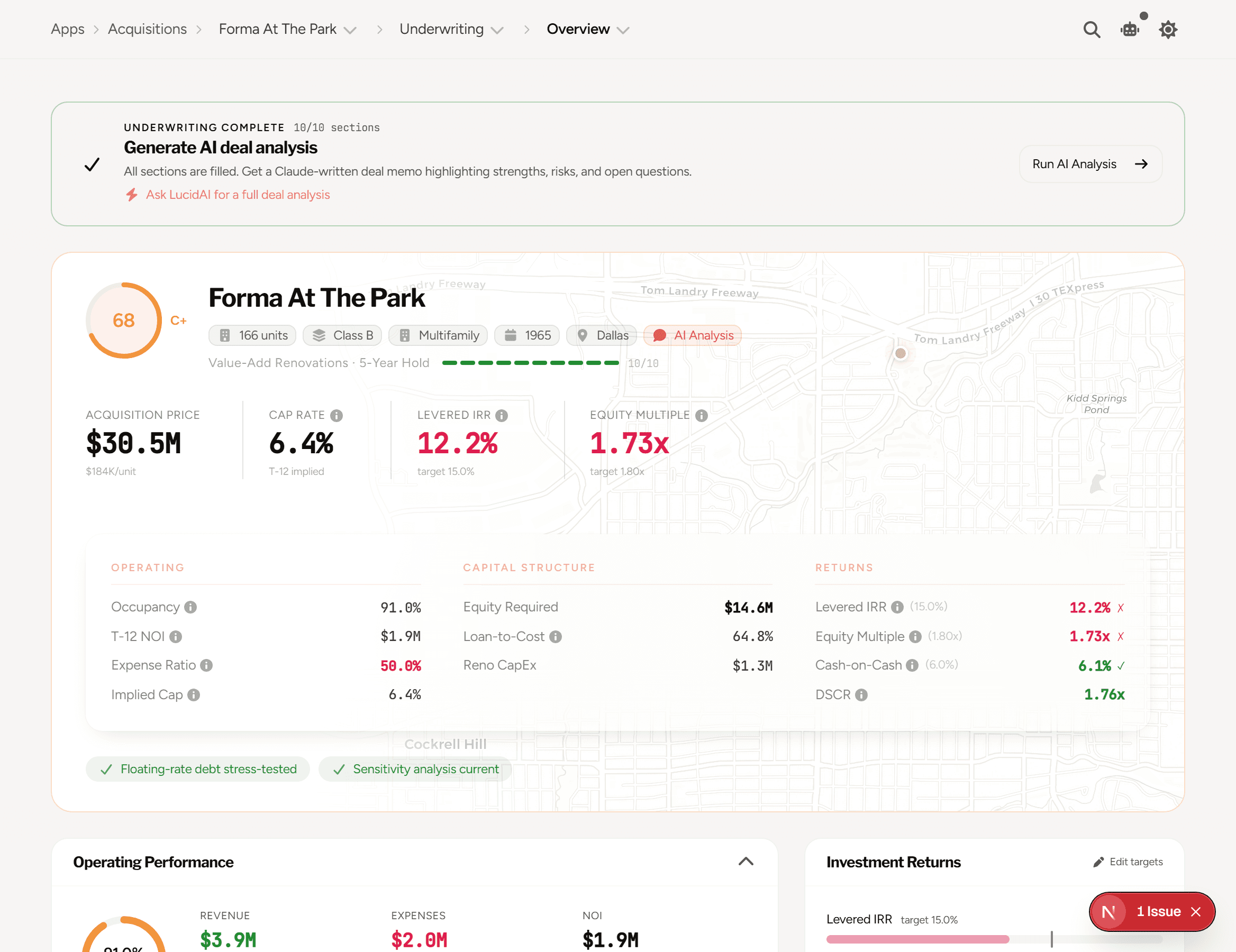
Task: Click the Levered IRR pink progress bar
Action: pos(917,939)
